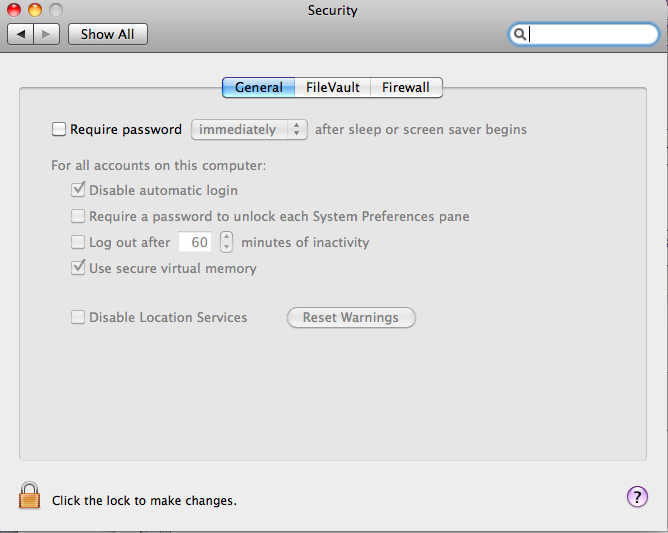Check Disable Location Services option

click(78, 317)
